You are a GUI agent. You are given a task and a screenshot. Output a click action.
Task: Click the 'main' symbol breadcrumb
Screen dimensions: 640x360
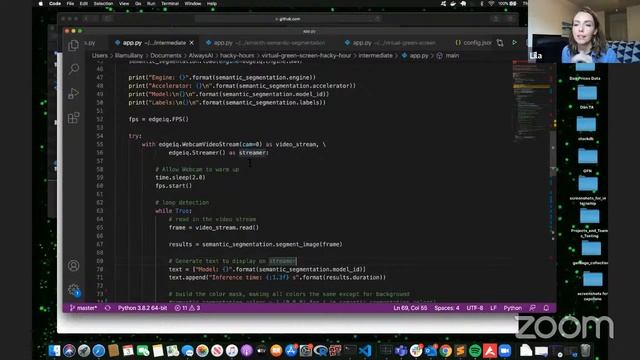tap(449, 56)
